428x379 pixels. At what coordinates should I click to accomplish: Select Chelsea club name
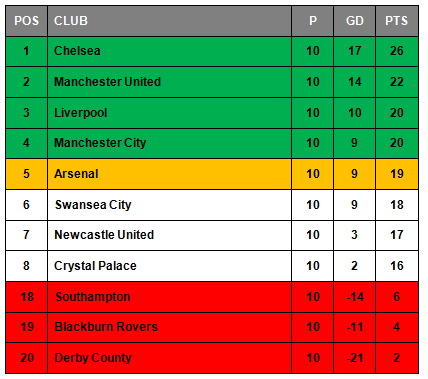coord(77,51)
